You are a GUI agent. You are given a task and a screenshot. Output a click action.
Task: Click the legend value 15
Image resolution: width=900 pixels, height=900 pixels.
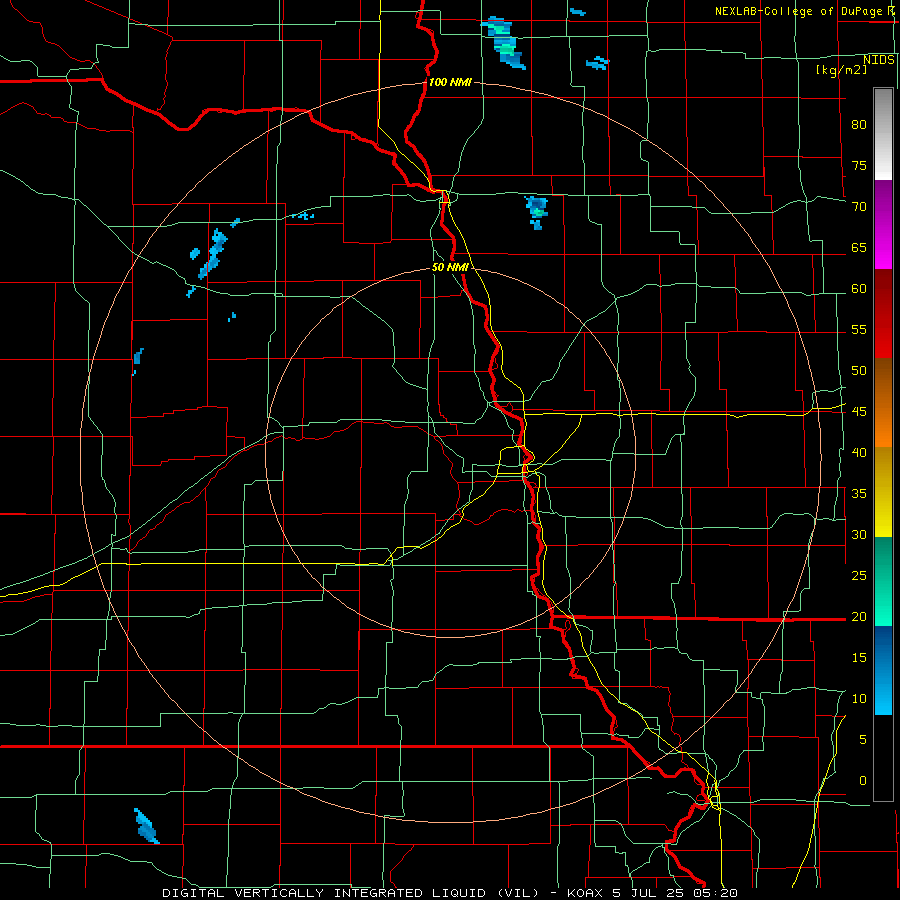tap(859, 658)
